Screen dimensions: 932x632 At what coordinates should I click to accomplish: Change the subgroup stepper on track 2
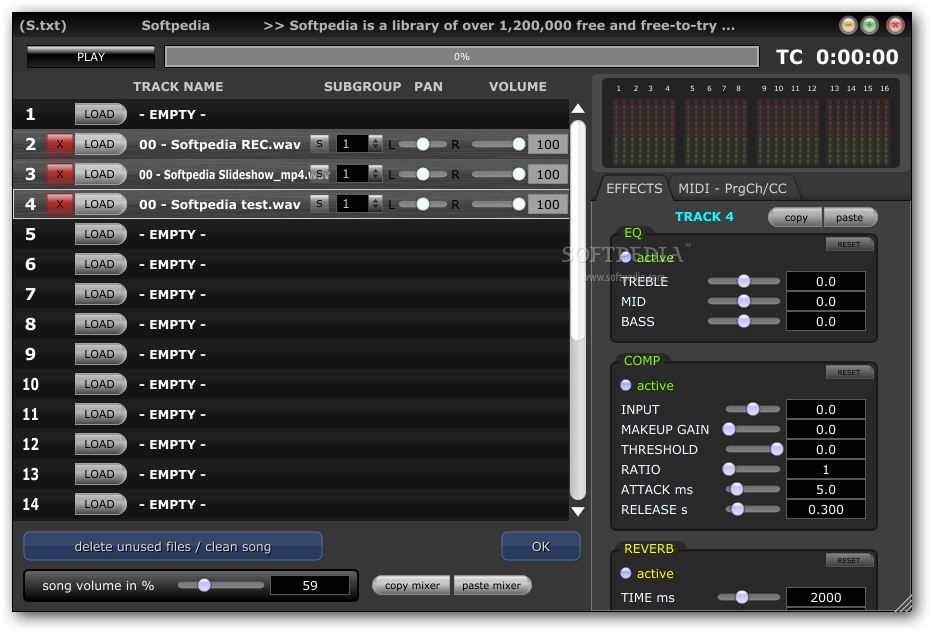point(374,144)
